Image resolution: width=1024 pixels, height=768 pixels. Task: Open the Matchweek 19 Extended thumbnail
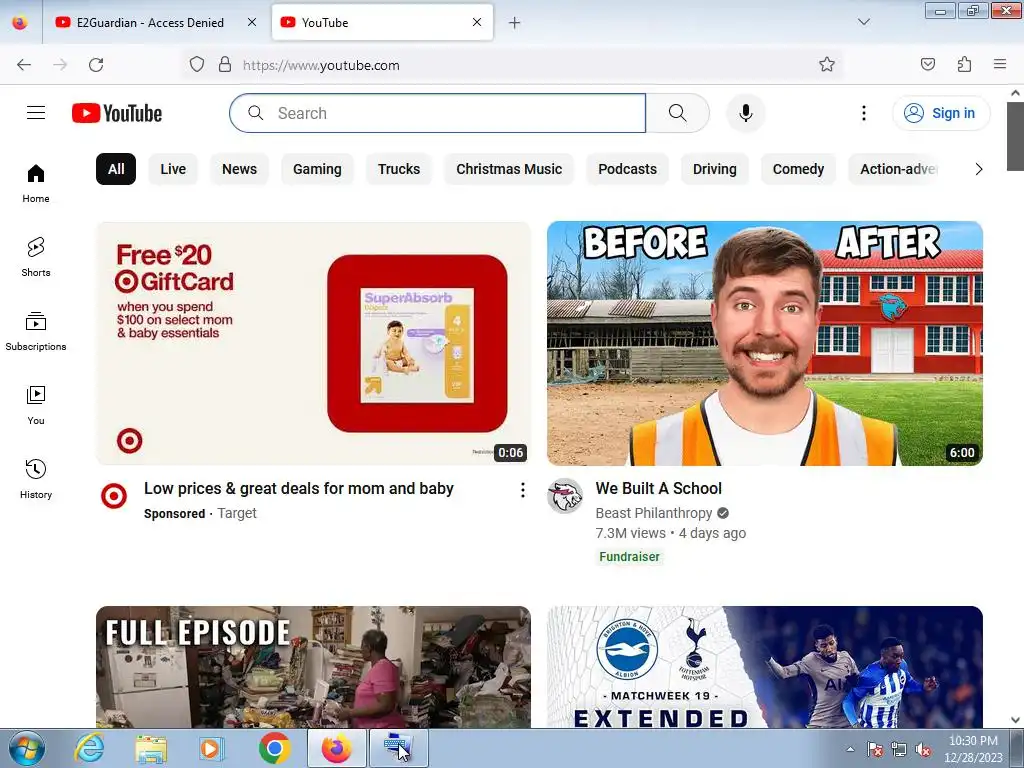coord(765,667)
